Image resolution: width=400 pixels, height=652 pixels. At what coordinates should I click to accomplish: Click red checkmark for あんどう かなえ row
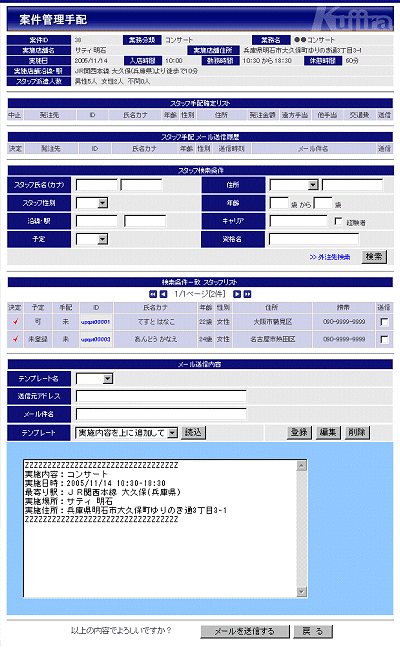pos(15,339)
